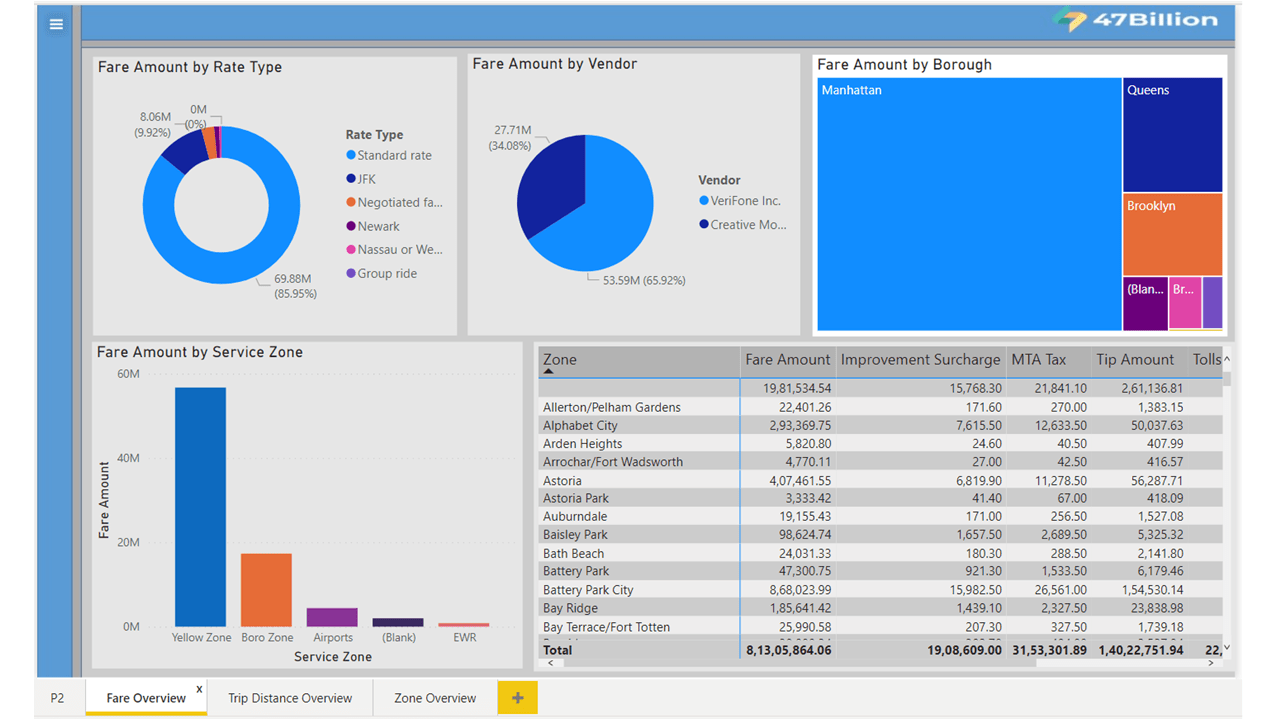The width and height of the screenshot is (1280, 720).
Task: Click the right scroll arrow below the table
Action: click(1210, 663)
